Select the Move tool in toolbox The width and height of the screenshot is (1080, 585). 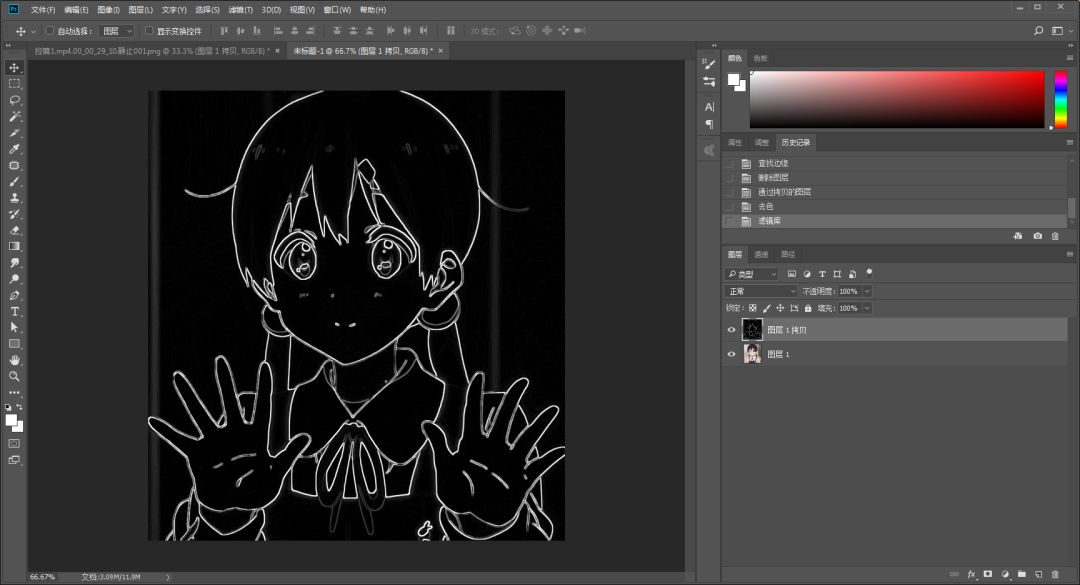click(x=14, y=68)
